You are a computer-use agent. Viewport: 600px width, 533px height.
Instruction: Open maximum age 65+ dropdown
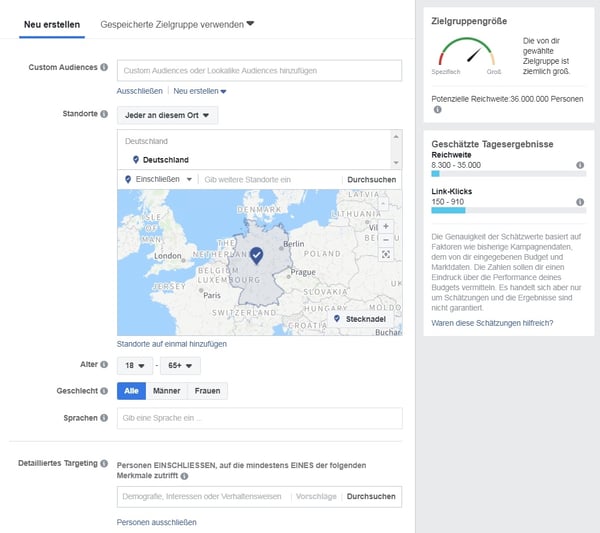180,365
